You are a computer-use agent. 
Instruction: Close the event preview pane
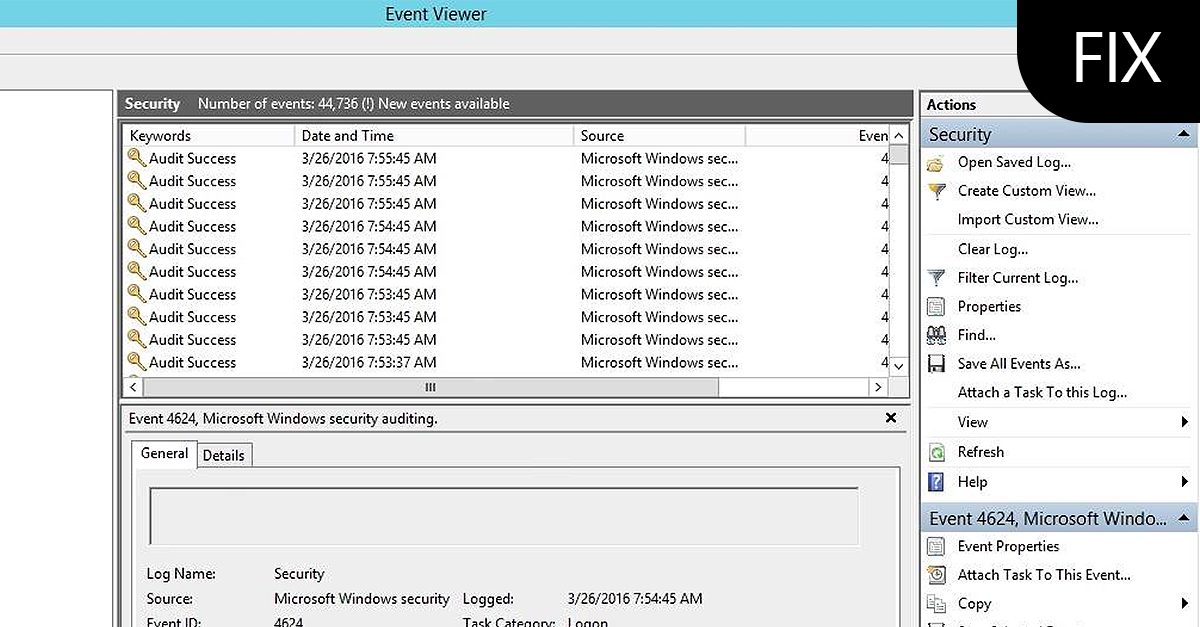890,418
